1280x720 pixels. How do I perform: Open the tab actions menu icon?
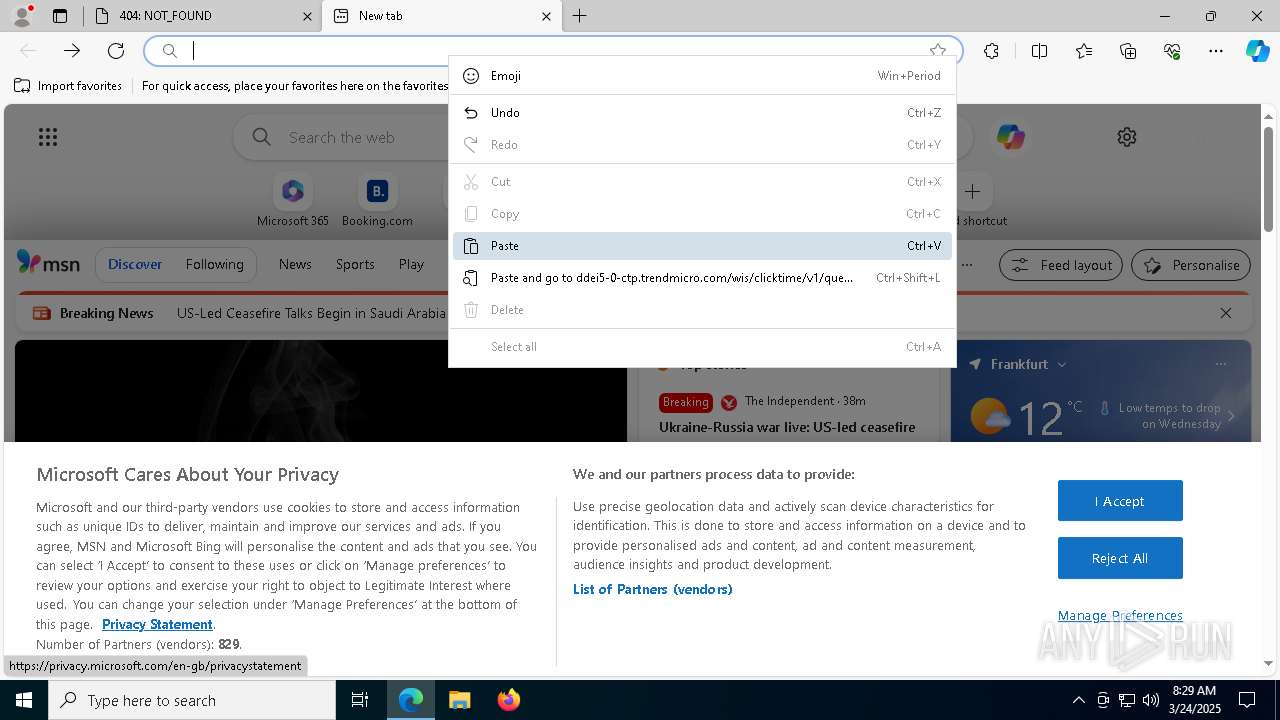click(x=60, y=16)
